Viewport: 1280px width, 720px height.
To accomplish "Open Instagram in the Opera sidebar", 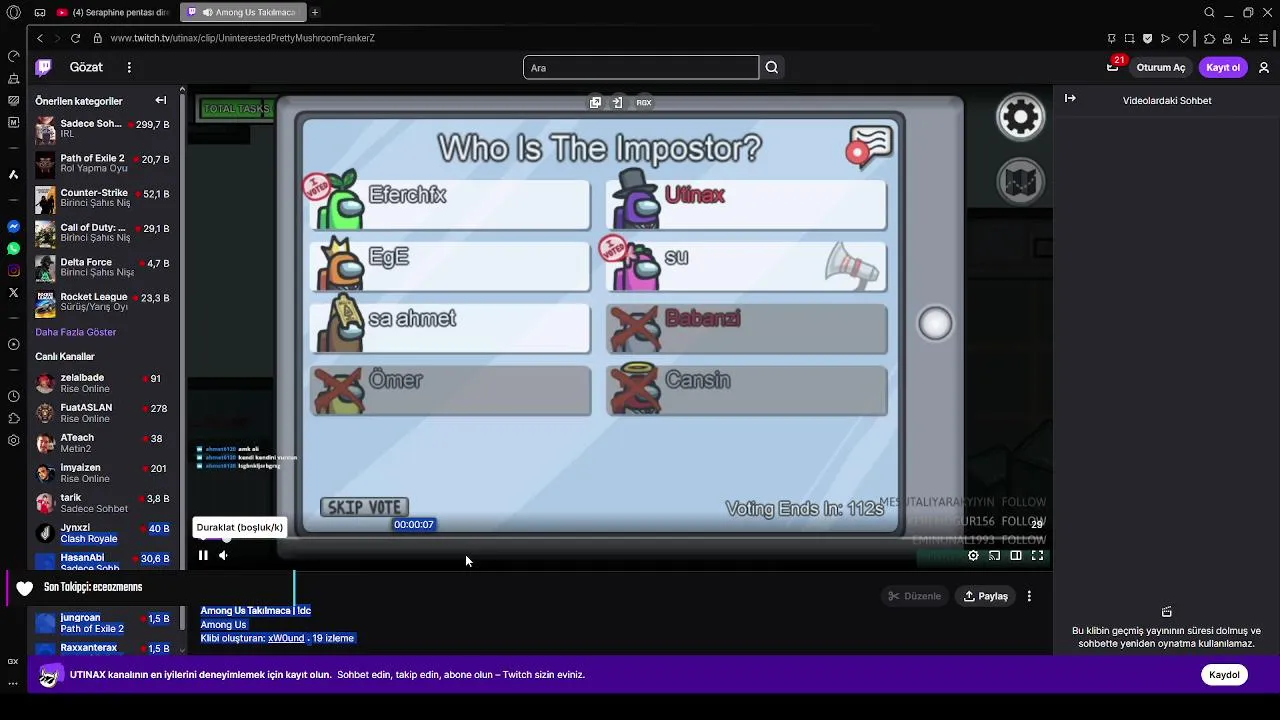I will [x=13, y=270].
